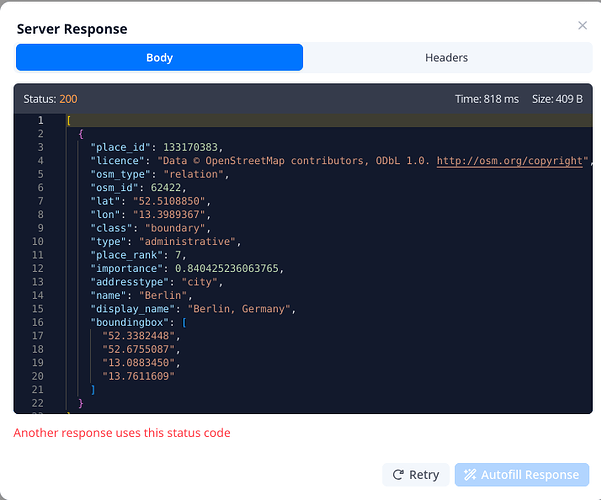The width and height of the screenshot is (601, 500).
Task: Click the bounding box value "52.6755087"
Action: (x=139, y=349)
